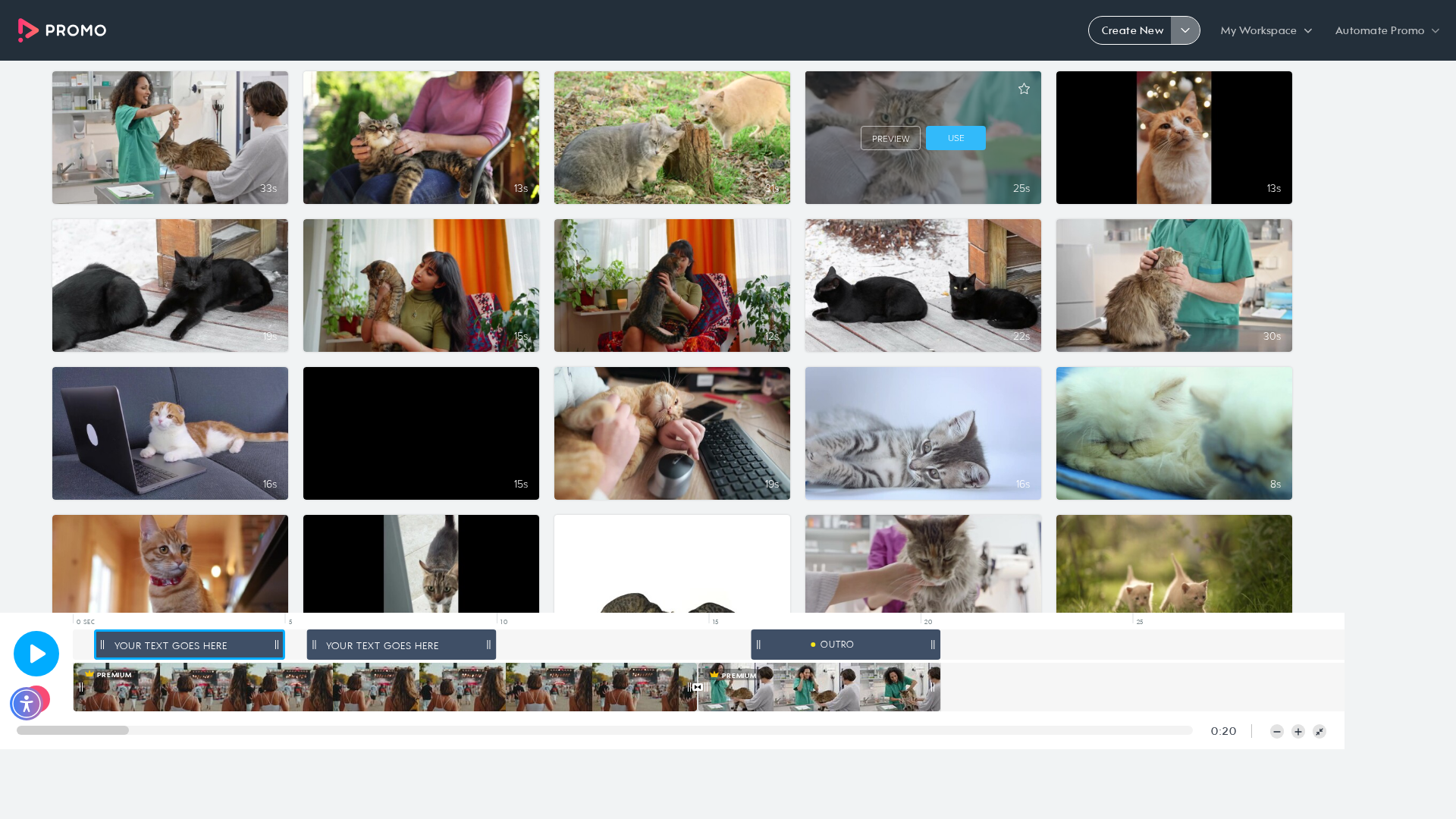Screen dimensions: 1456x819
Task: Fit timeline to screen icon
Action: (1319, 732)
